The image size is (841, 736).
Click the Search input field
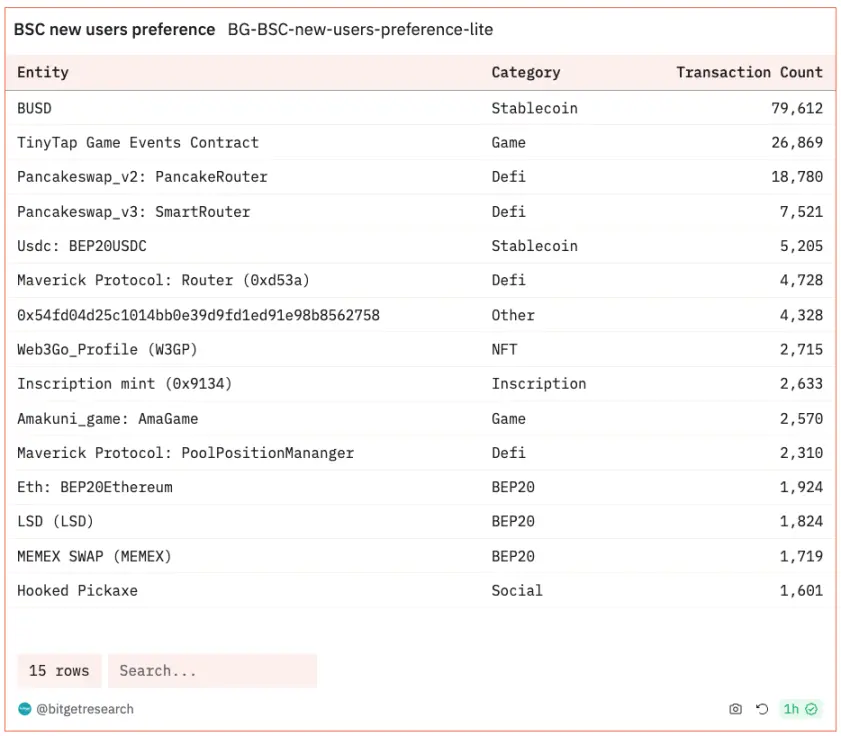click(x=212, y=670)
